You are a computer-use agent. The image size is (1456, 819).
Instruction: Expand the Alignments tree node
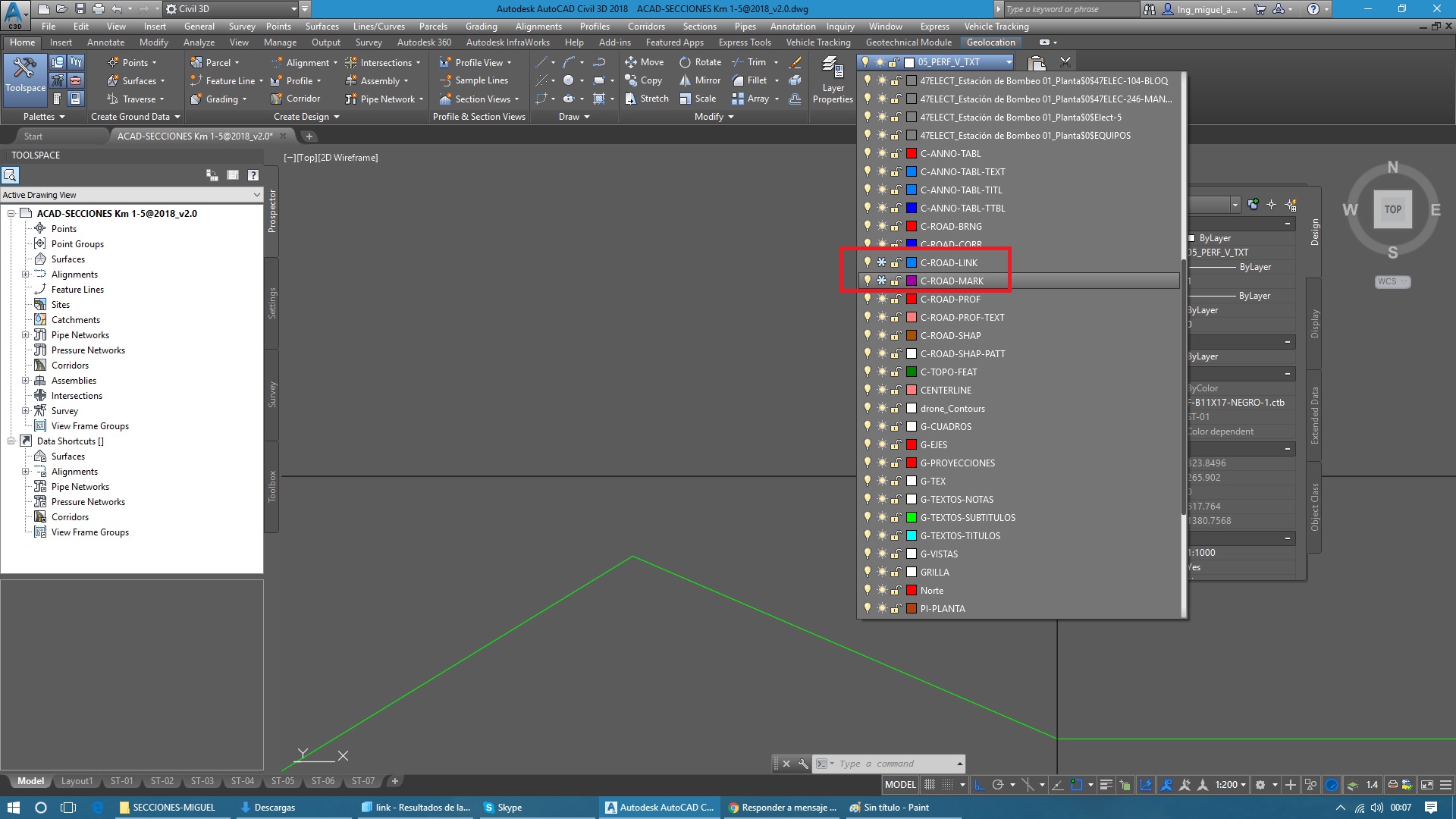[25, 275]
